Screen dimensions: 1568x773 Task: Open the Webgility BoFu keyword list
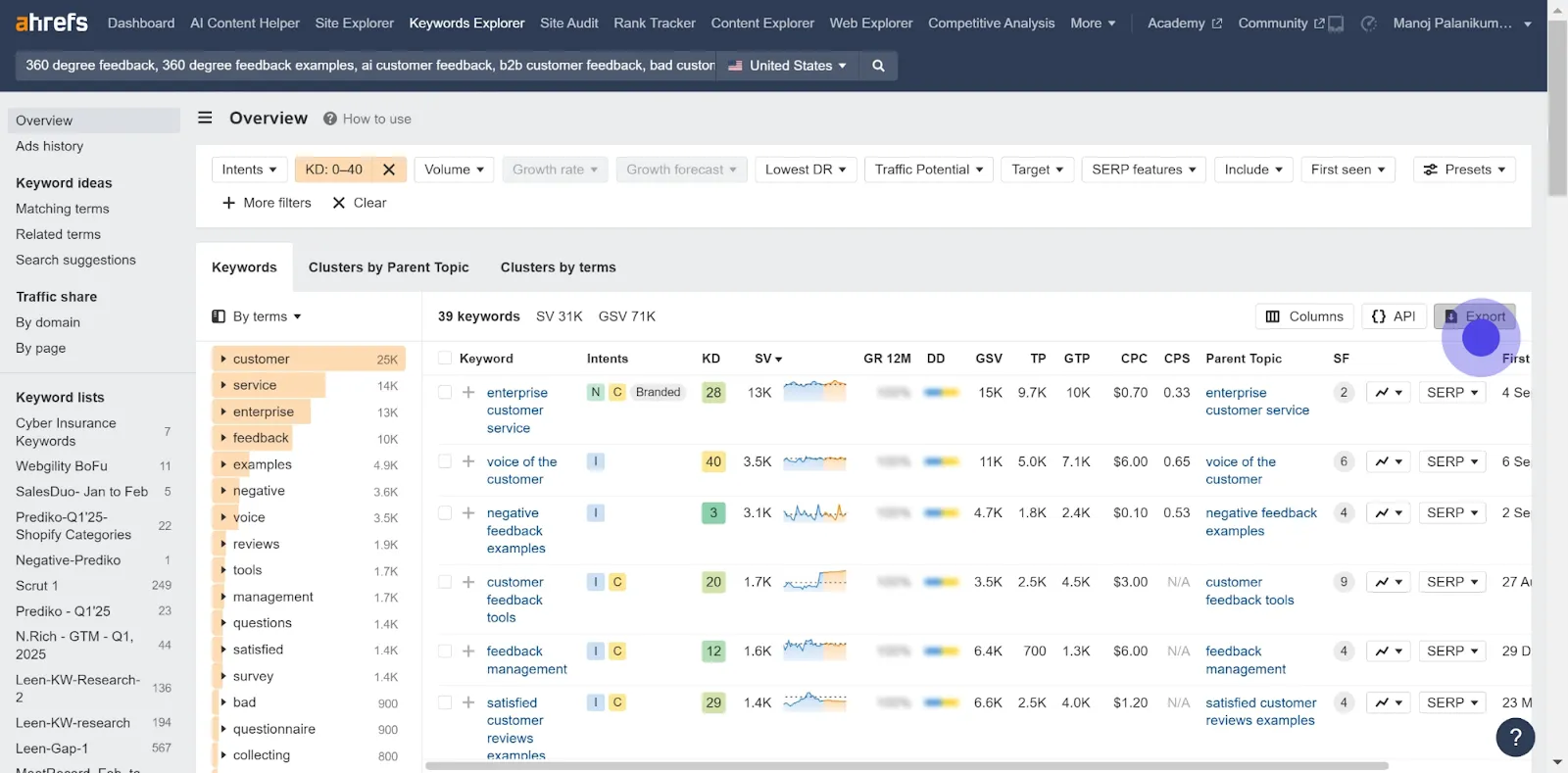62,466
